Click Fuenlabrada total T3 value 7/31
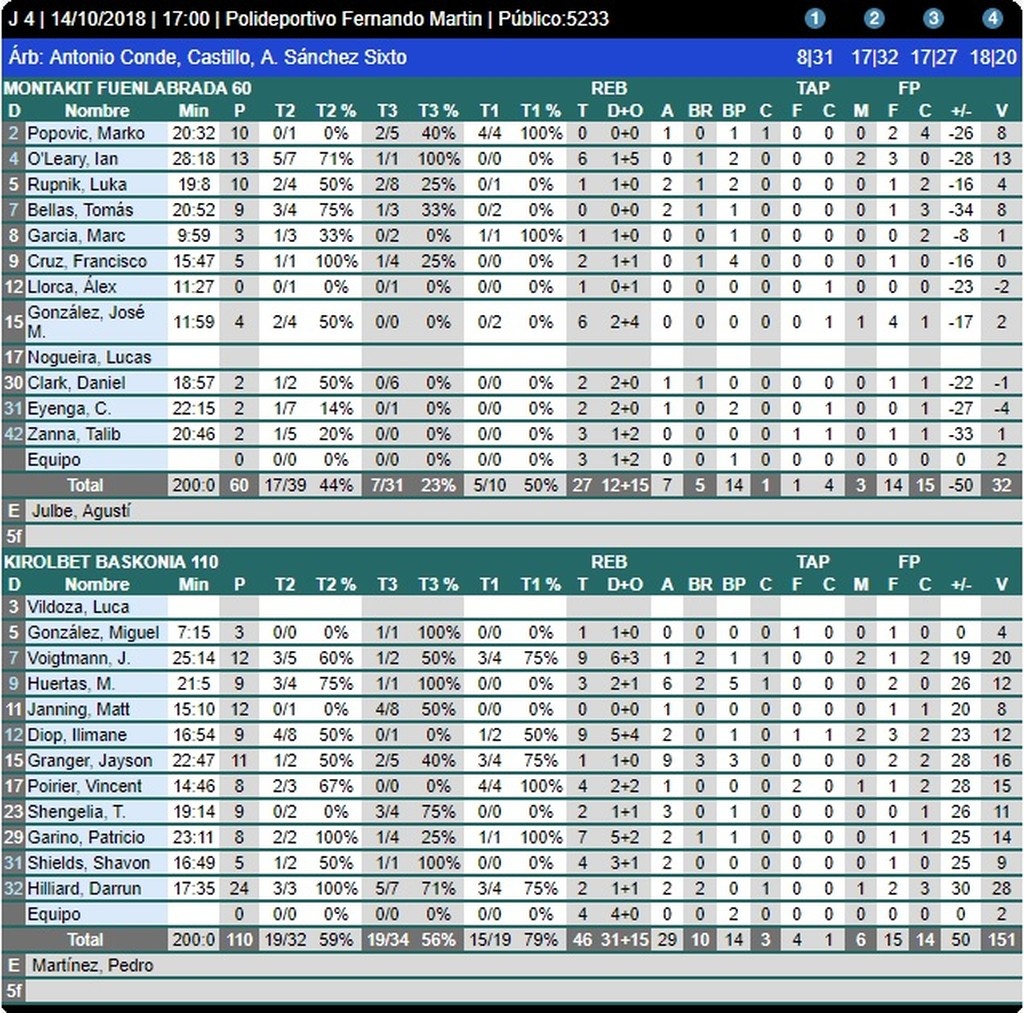 (x=387, y=485)
